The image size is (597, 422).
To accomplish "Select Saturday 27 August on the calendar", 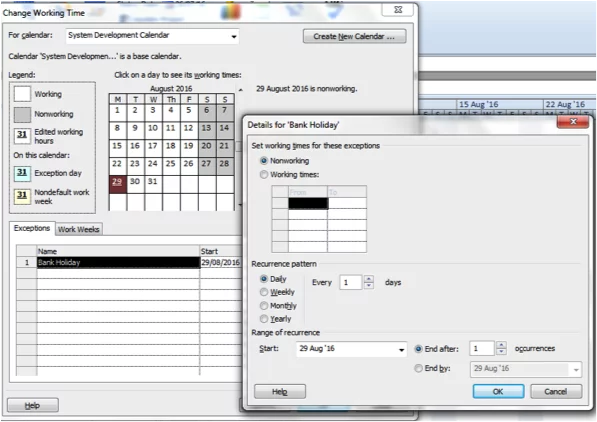I will pos(207,166).
